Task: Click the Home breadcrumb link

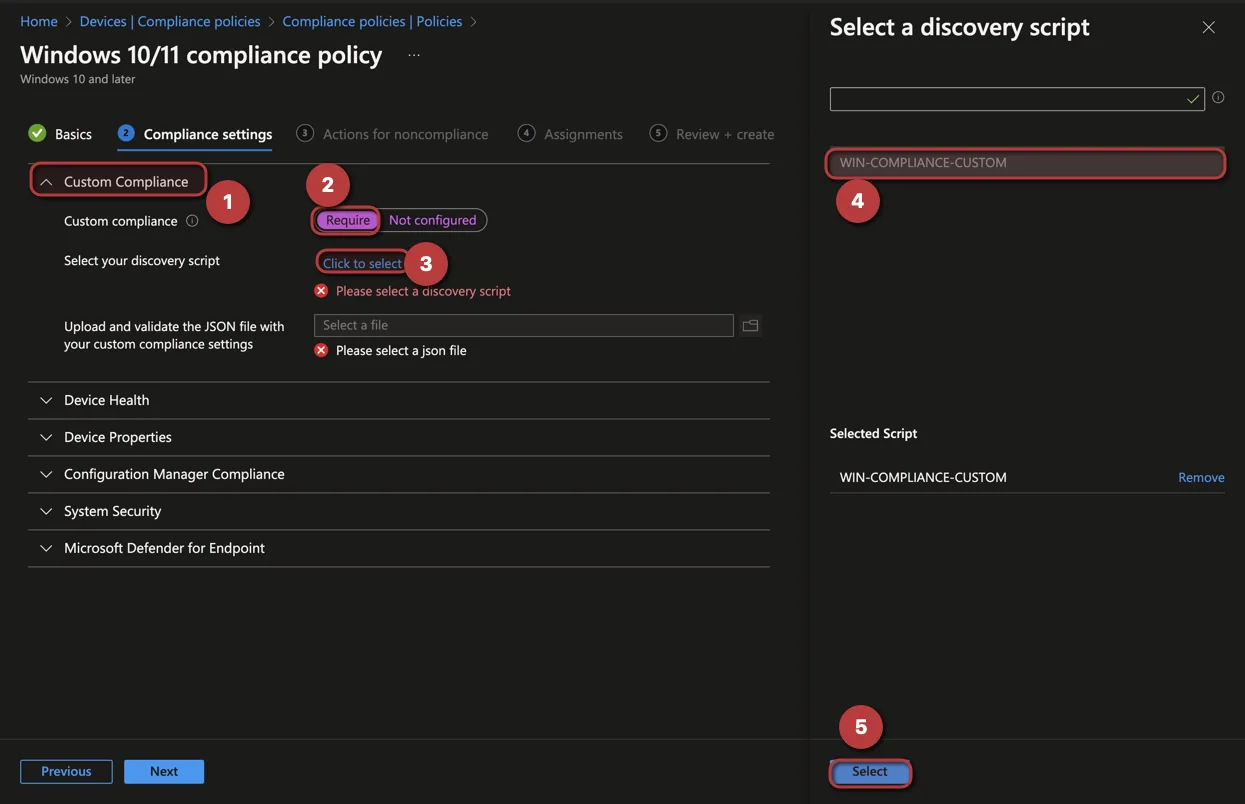Action: point(39,21)
